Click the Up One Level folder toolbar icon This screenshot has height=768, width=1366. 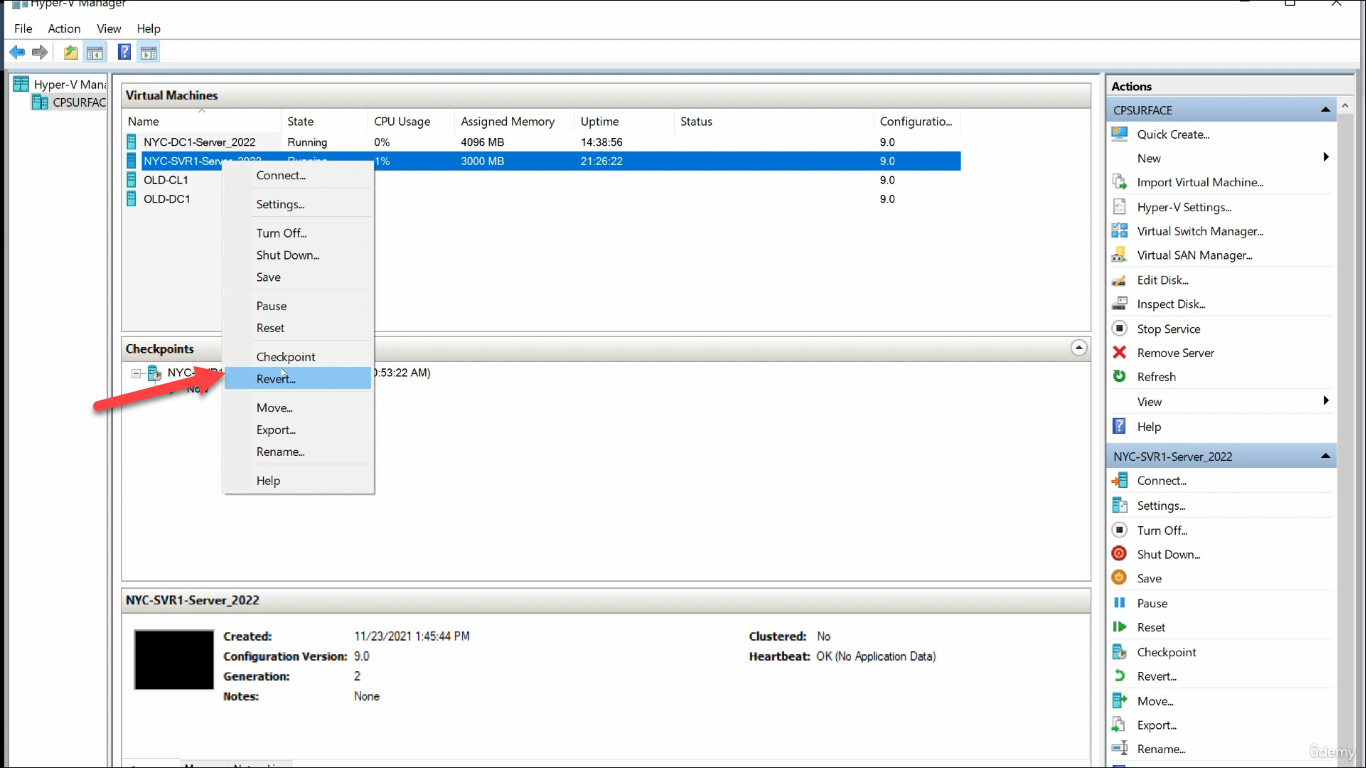[x=71, y=53]
